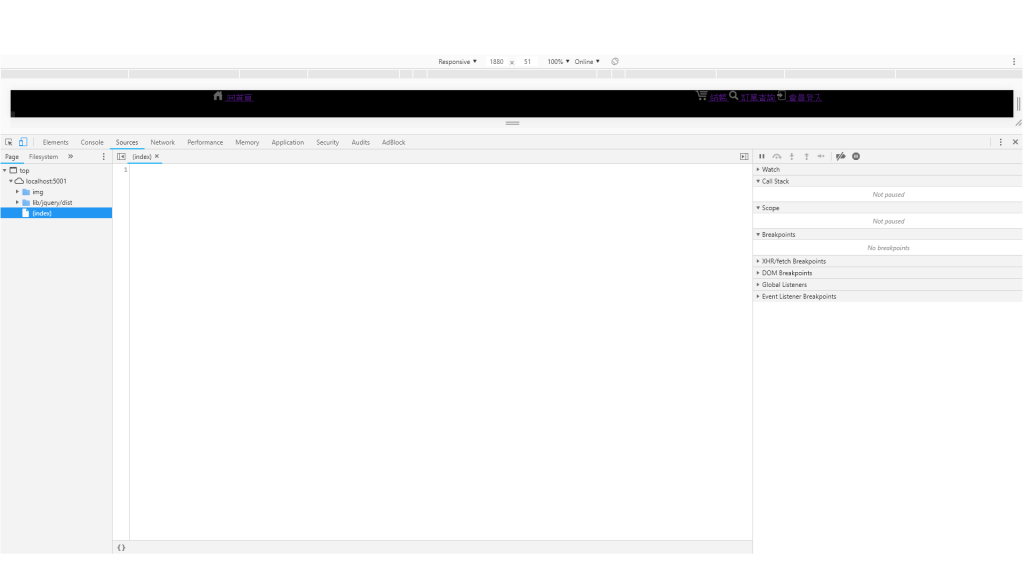Image resolution: width=1024 pixels, height=576 pixels.
Task: Click the magnifier icon in page header
Action: coord(733,95)
